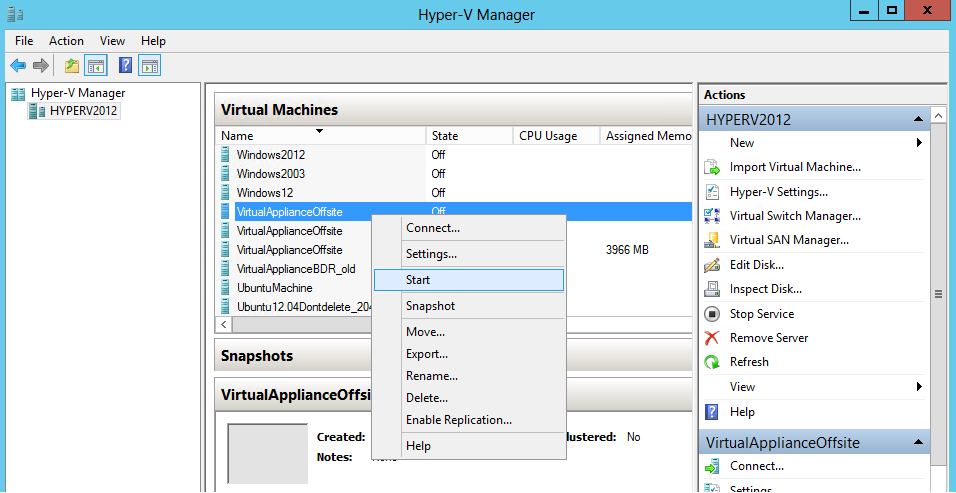
Task: Click the Actions pane vertical scrollbar handle
Action: click(x=938, y=295)
